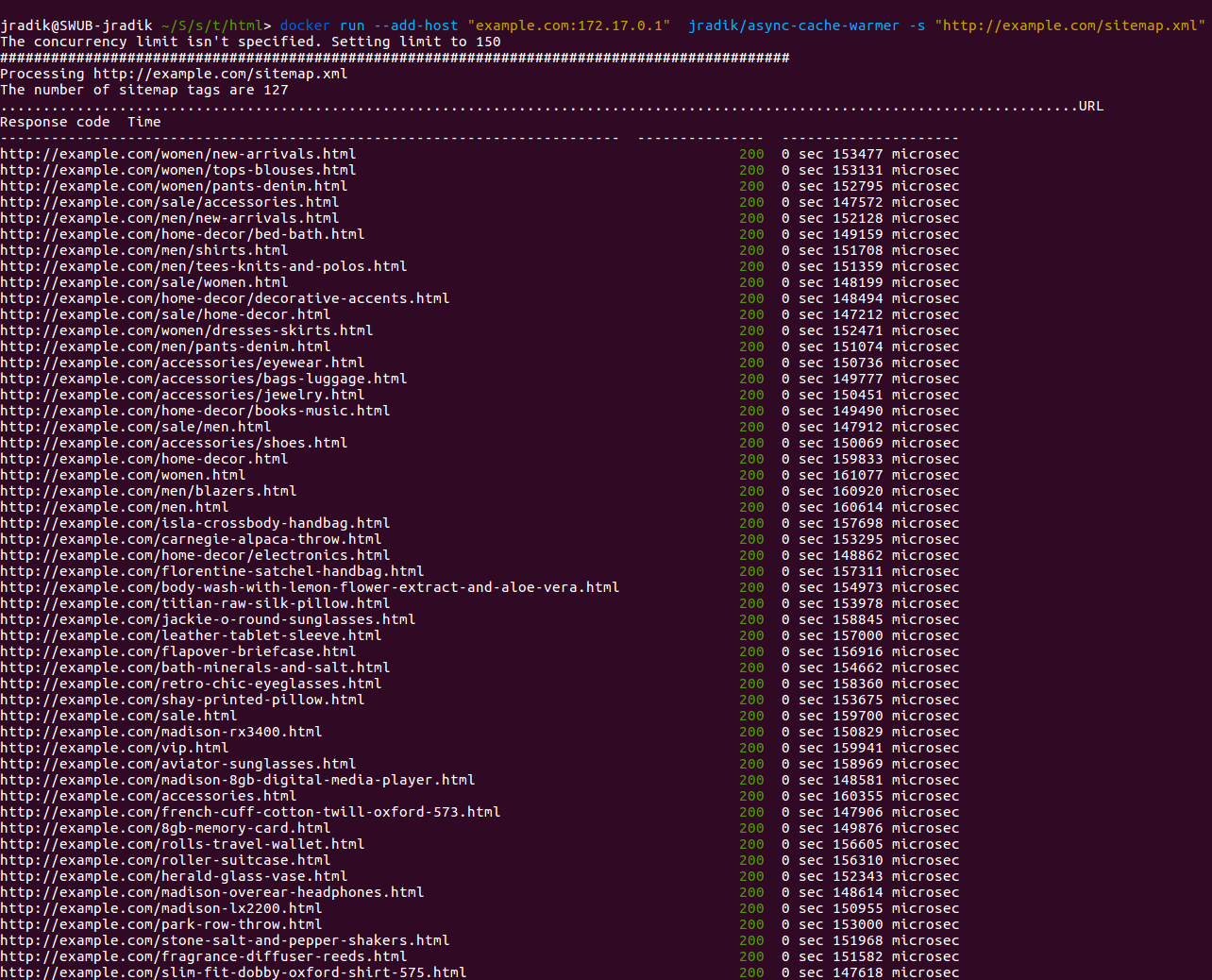Screen dimensions: 1212x980
Task: Click the sitemap.xml argument in the docker command
Action: pyautogui.click(x=1070, y=25)
